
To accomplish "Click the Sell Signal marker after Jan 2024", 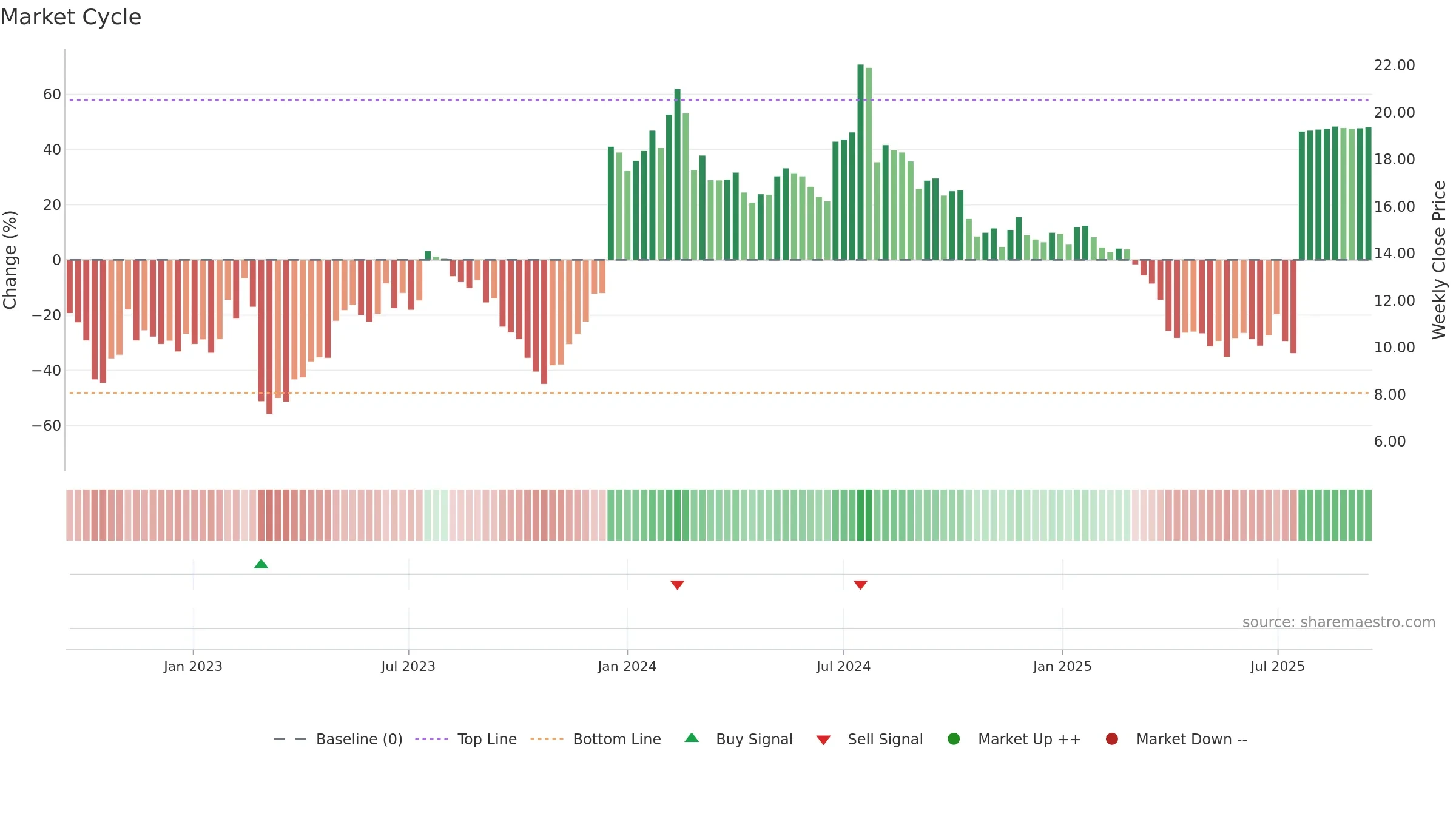I will (677, 585).
